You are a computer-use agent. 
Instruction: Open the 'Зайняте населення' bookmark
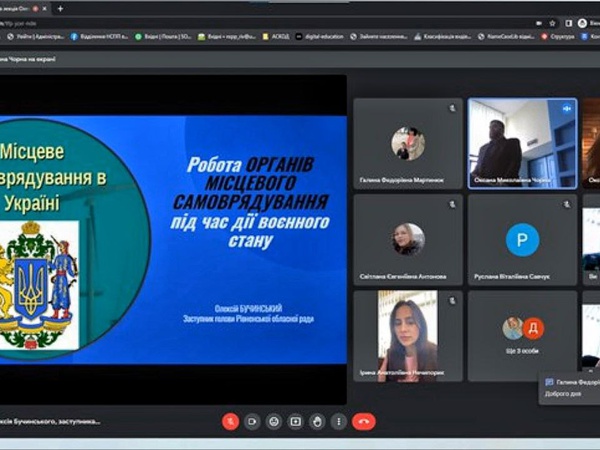[x=379, y=37]
